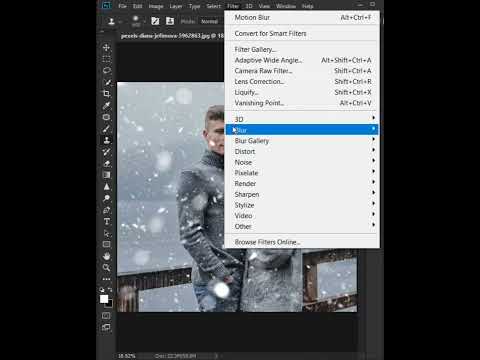The width and height of the screenshot is (480, 360).
Task: Open the Help menu
Action: pos(307,6)
